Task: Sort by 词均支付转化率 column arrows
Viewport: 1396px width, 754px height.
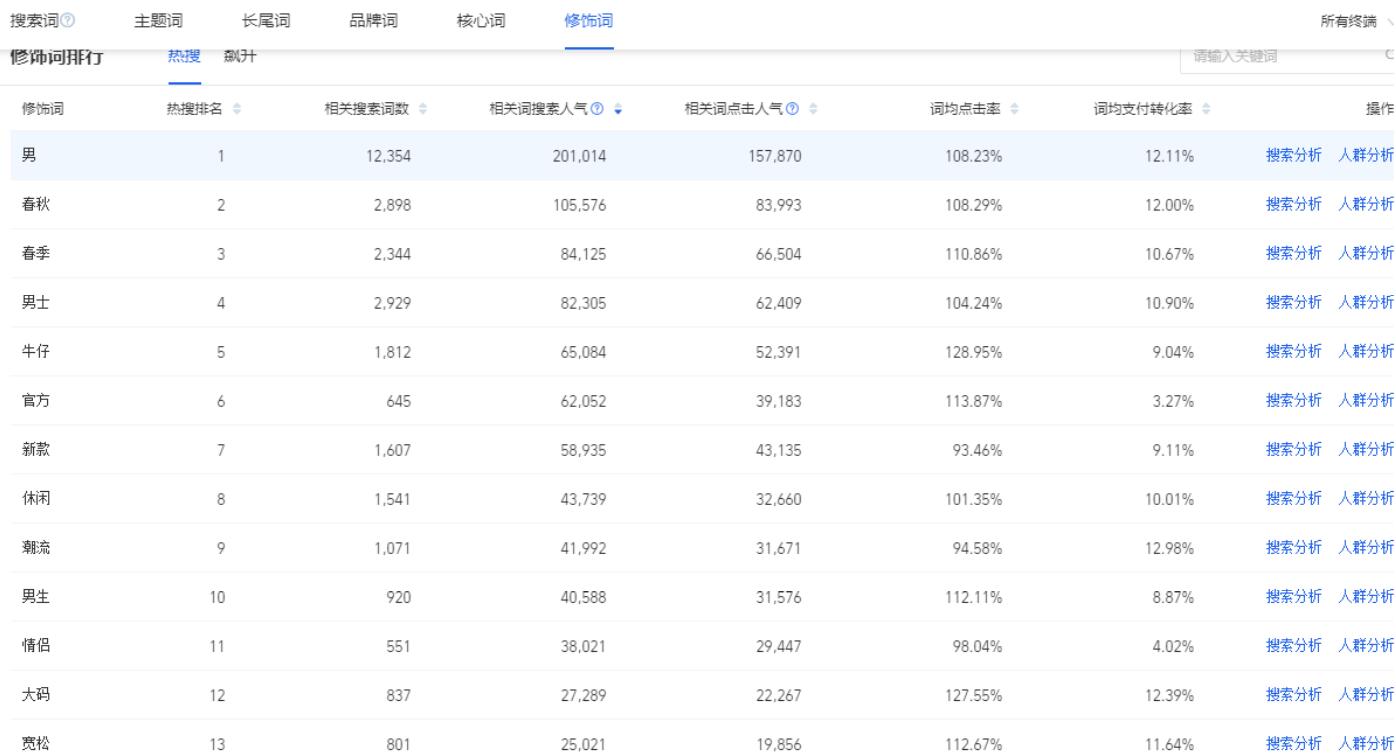Action: tap(1204, 109)
